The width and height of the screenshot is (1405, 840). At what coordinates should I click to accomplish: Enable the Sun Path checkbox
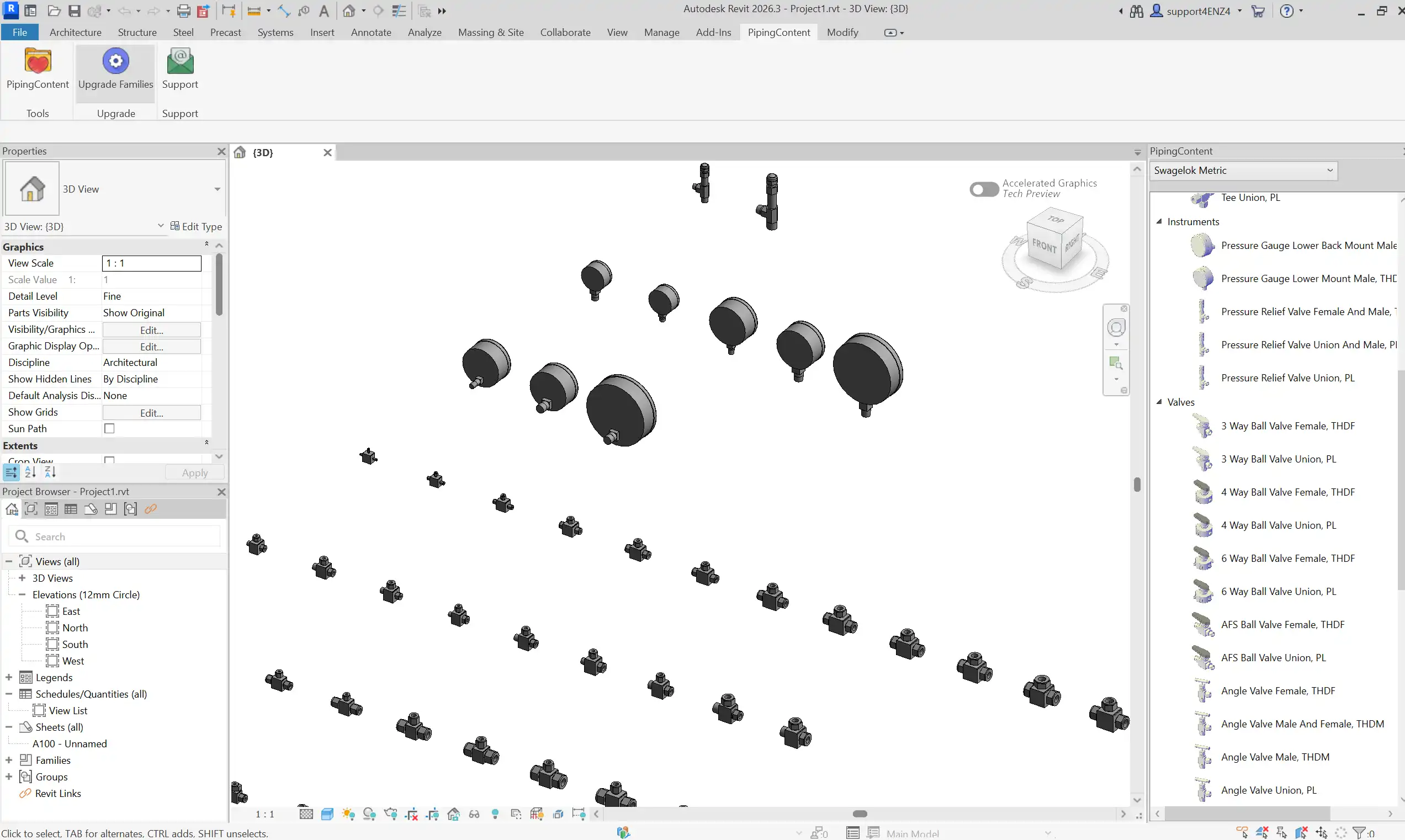109,428
